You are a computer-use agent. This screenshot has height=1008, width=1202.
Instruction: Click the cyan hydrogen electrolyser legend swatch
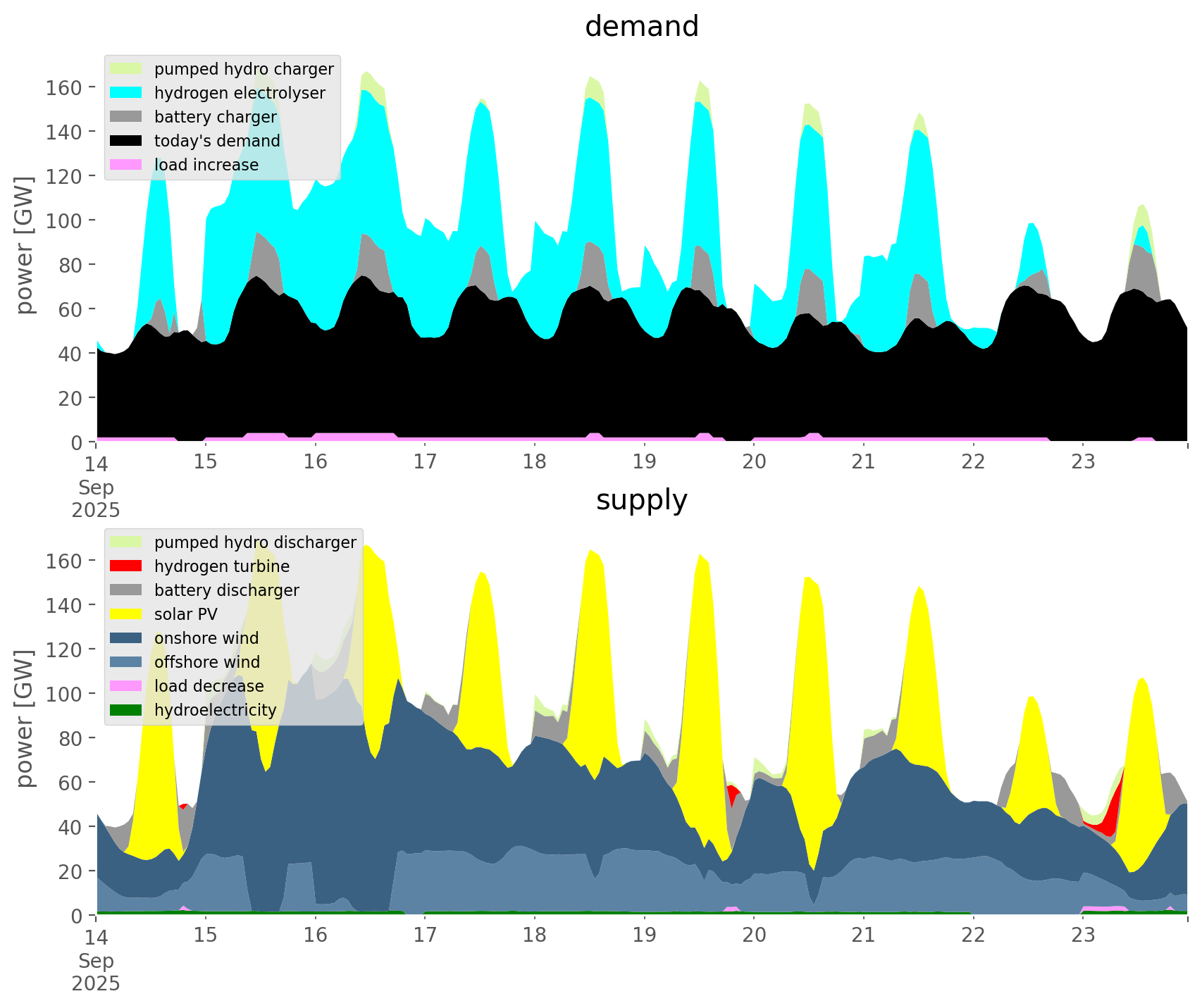click(126, 93)
